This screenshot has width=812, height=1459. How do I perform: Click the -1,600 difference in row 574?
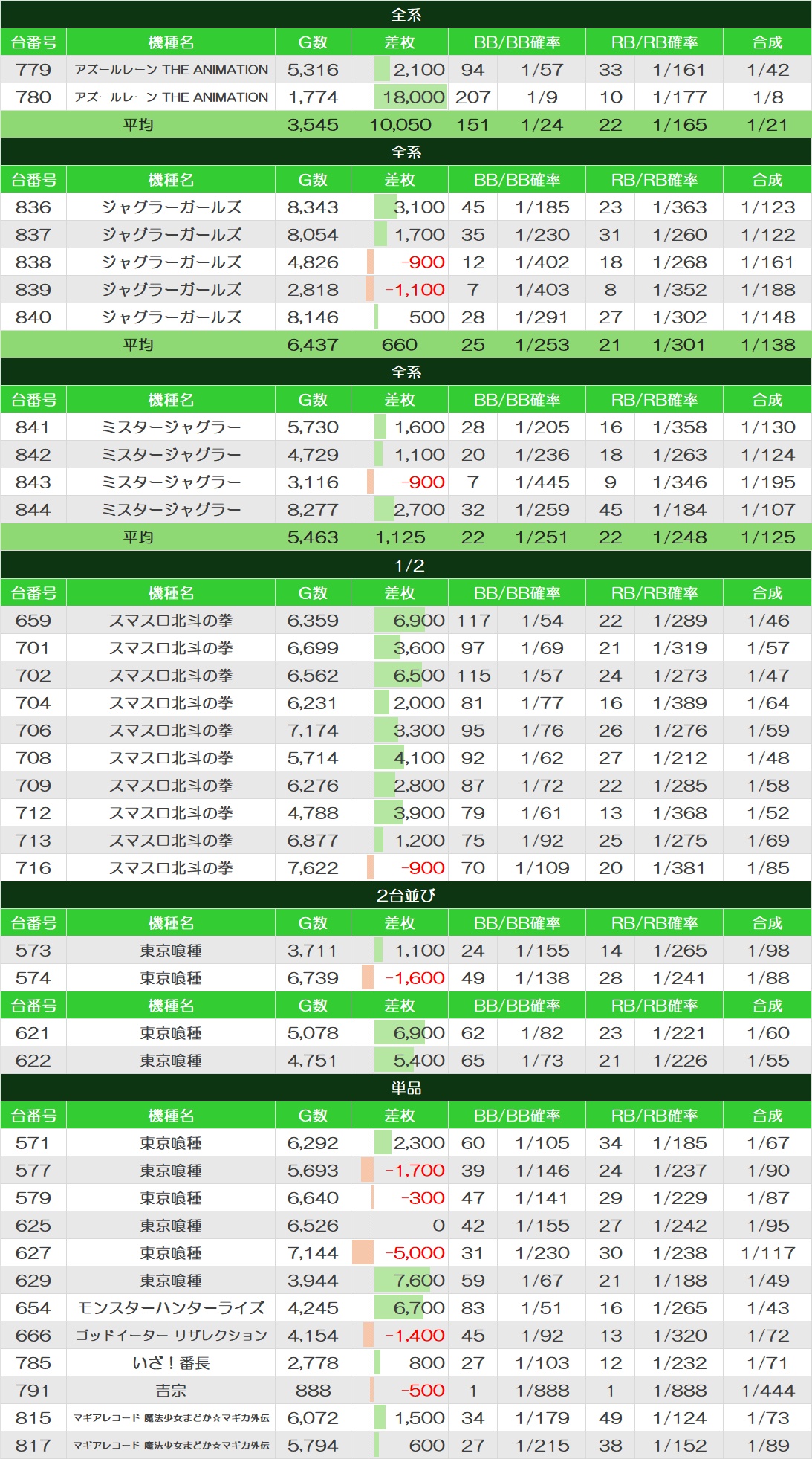(x=415, y=978)
